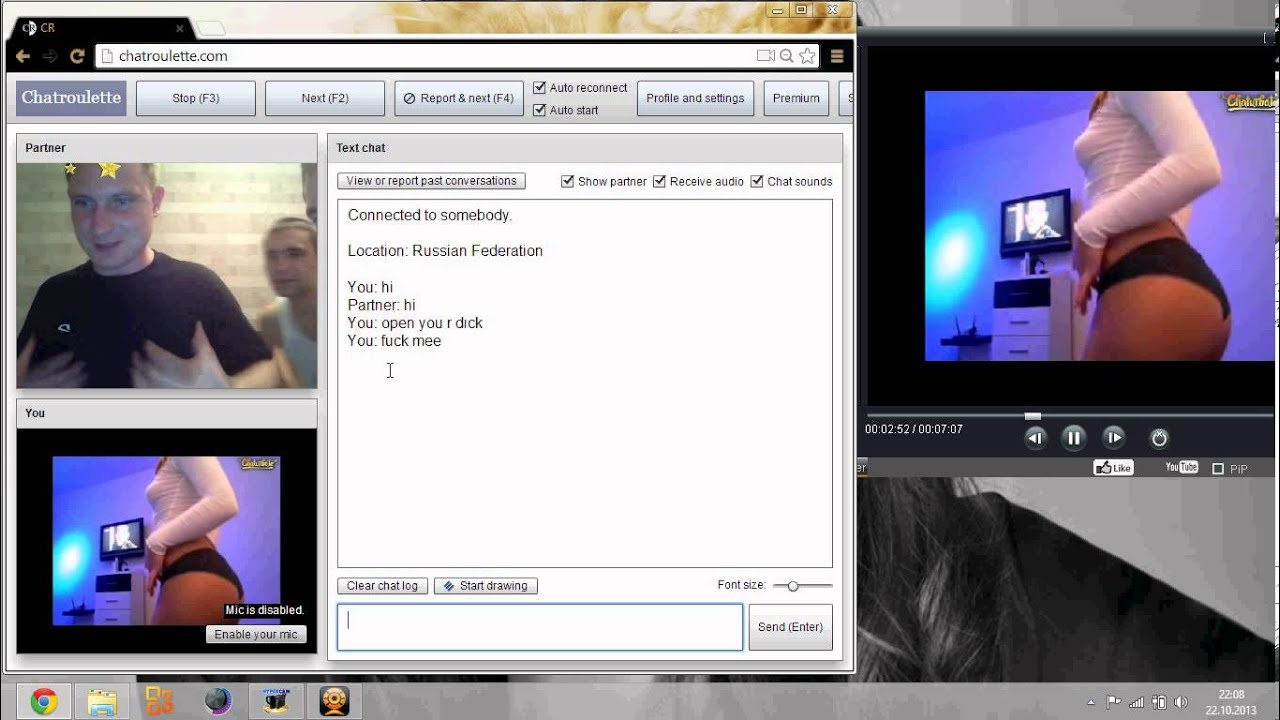Click the Next (F2) button

[325, 98]
